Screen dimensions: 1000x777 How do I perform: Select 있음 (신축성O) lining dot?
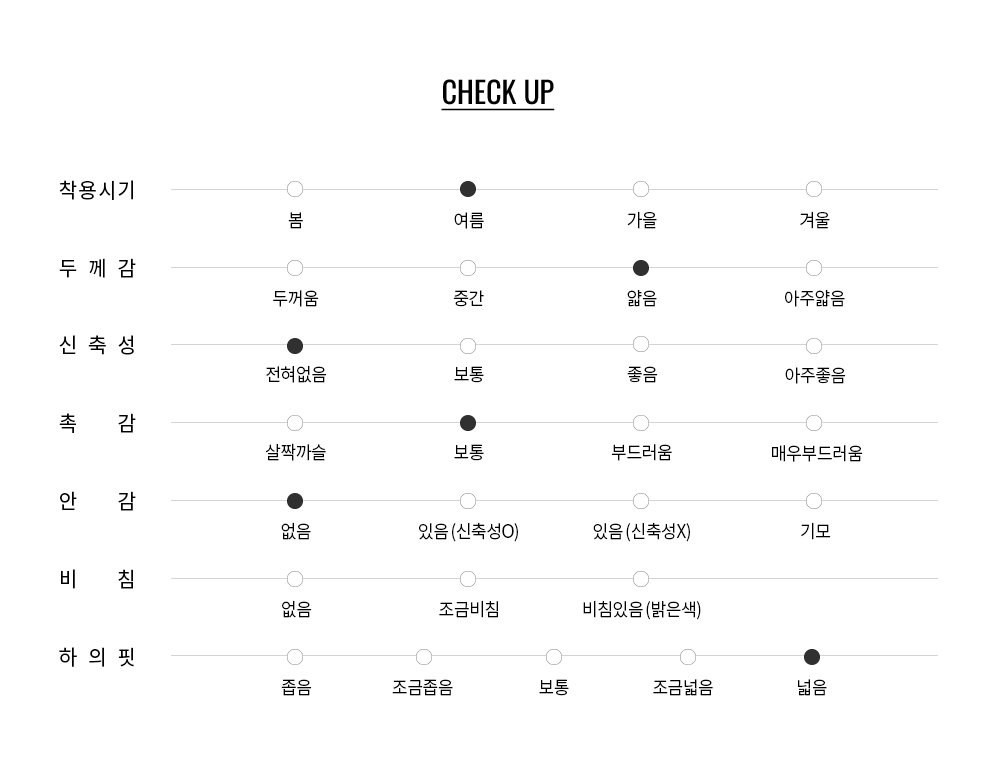468,501
